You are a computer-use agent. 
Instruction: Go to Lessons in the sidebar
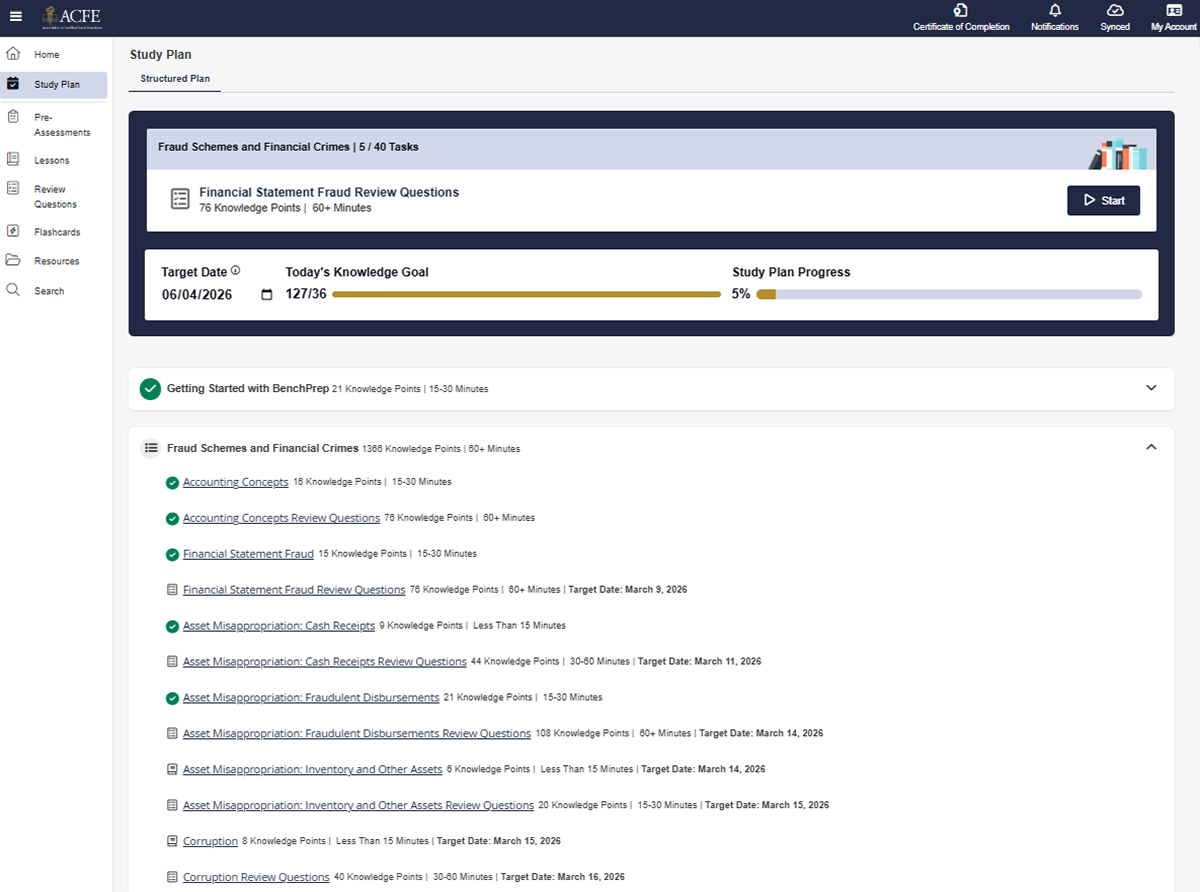pyautogui.click(x=51, y=160)
